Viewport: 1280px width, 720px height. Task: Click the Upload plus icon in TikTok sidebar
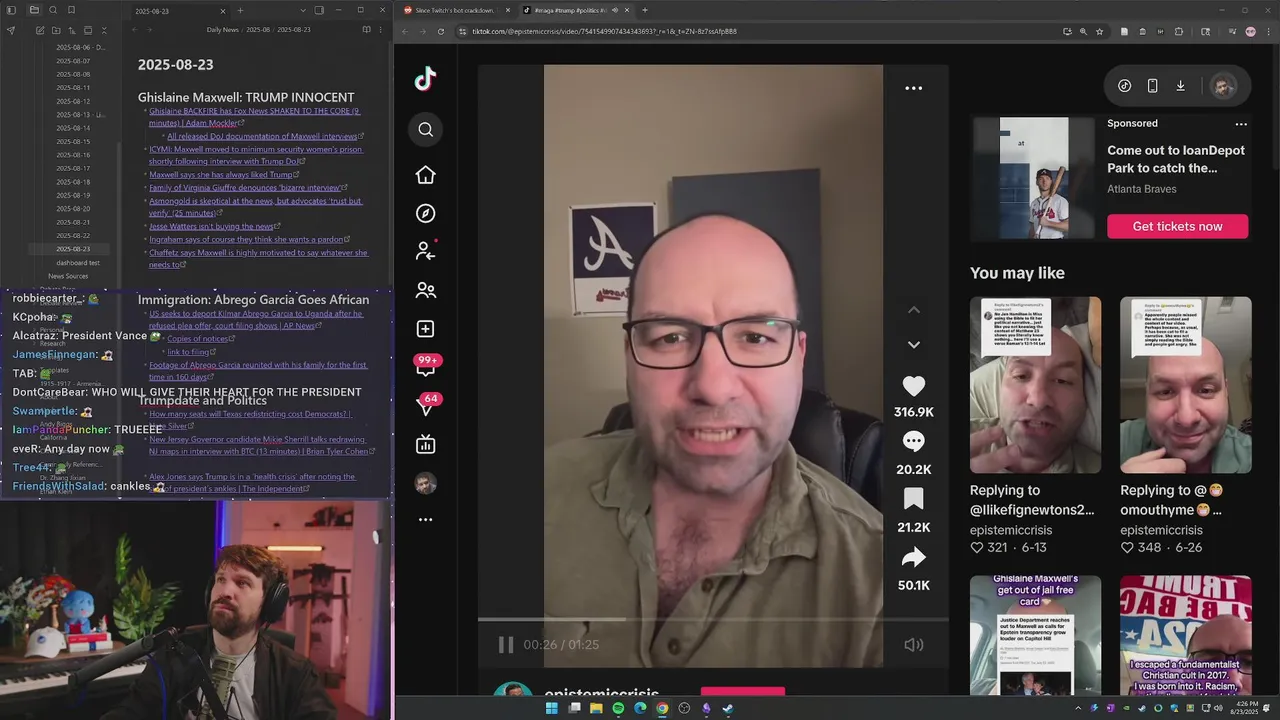pyautogui.click(x=426, y=329)
